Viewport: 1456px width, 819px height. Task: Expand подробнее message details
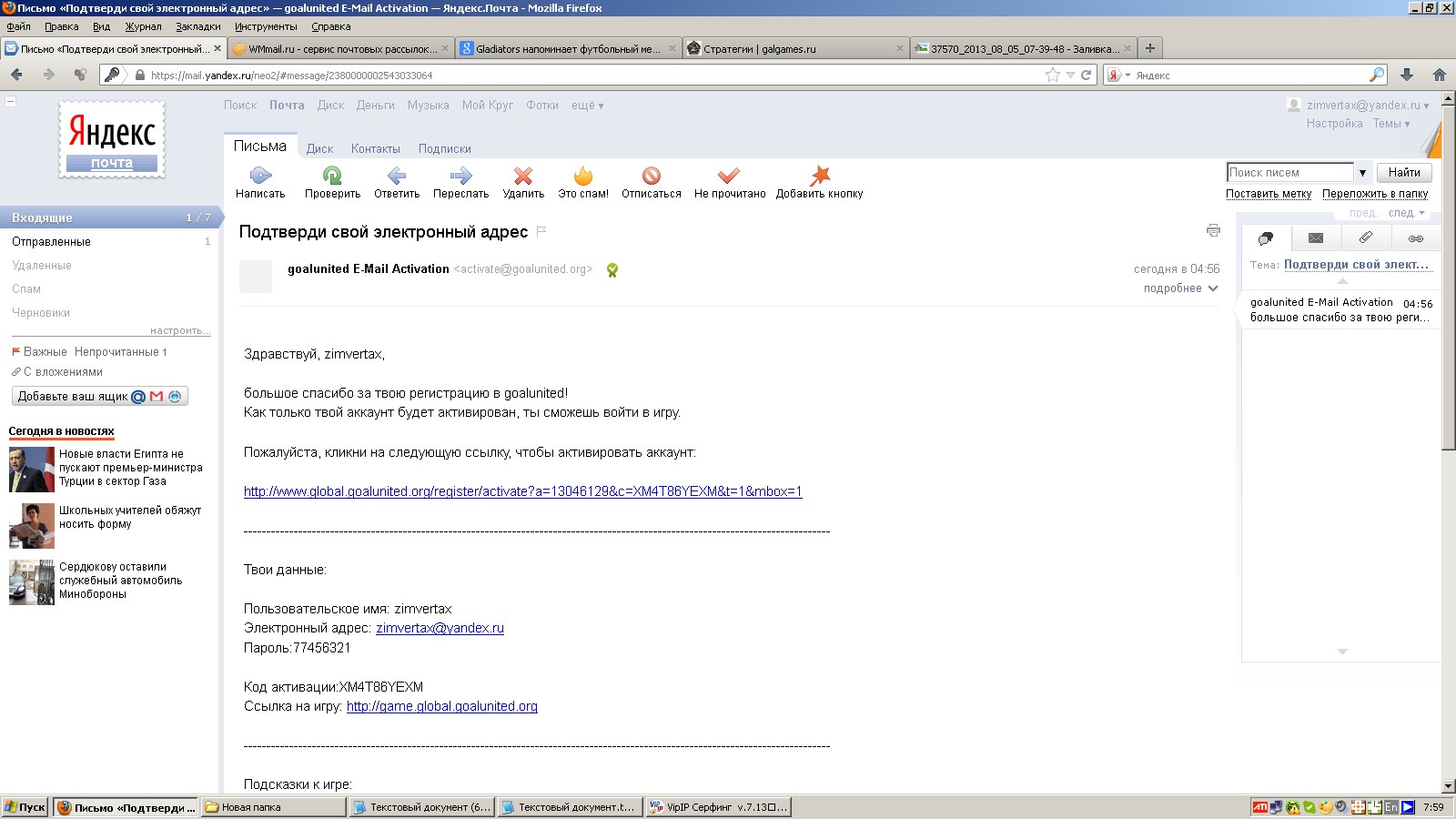[x=1180, y=288]
